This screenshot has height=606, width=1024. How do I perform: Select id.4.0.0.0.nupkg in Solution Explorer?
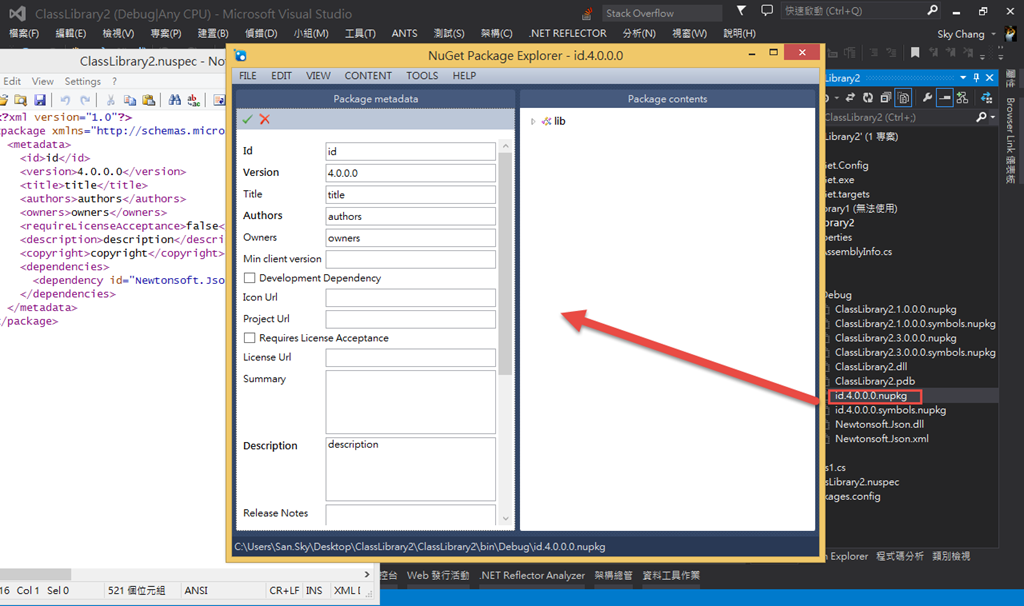pyautogui.click(x=871, y=396)
